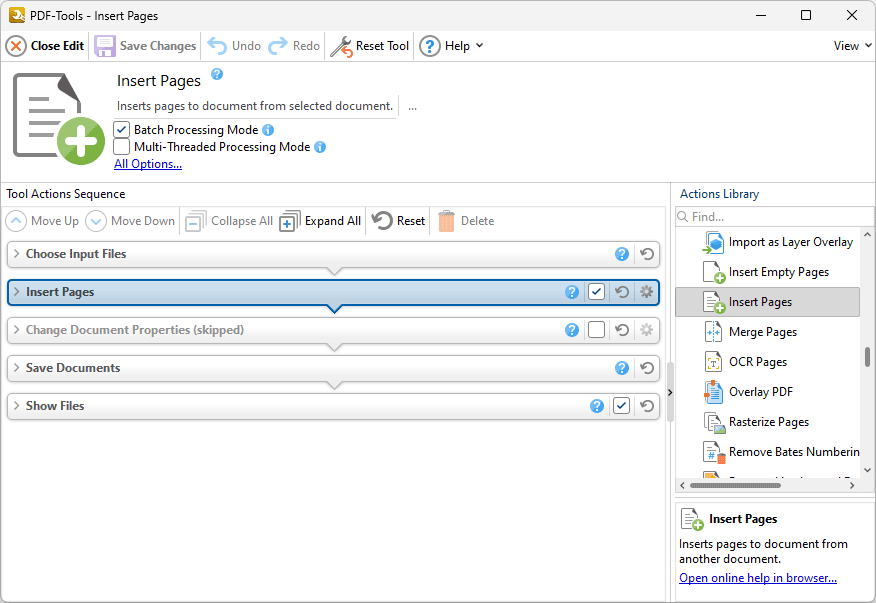Click the Undo arrow
Viewport: 876px width, 603px height.
point(217,46)
